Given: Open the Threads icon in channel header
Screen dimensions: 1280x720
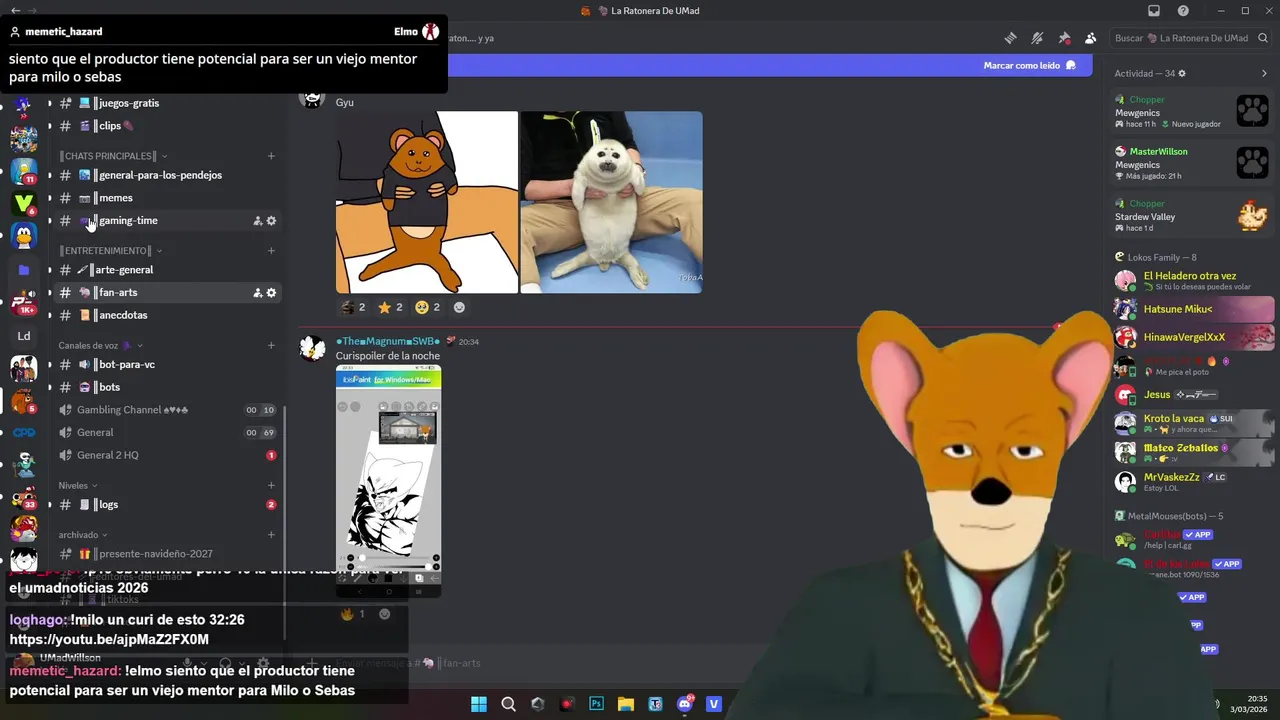Looking at the screenshot, I should click(1011, 38).
